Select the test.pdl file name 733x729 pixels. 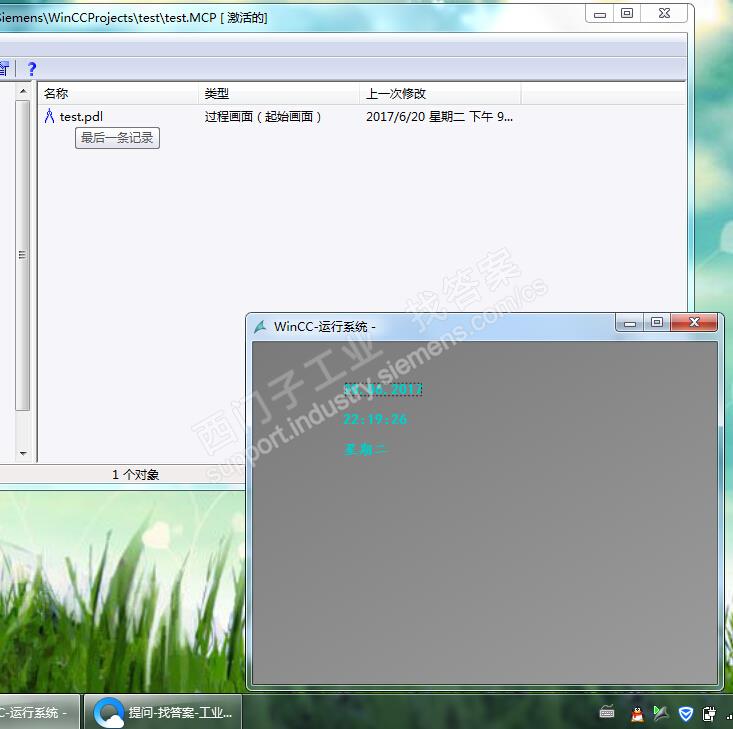[x=81, y=116]
